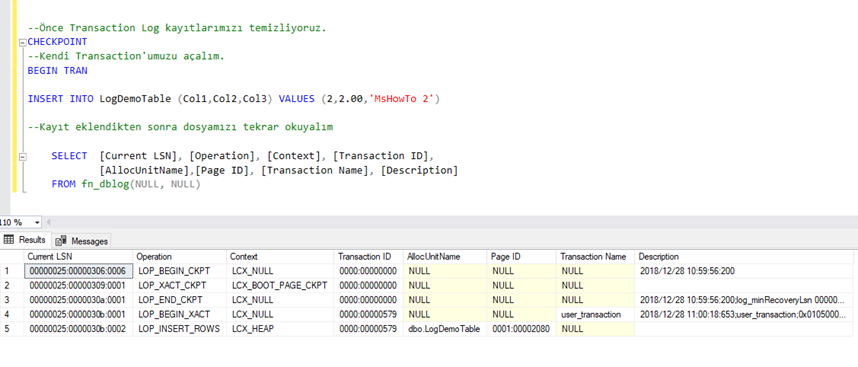The height and width of the screenshot is (367, 858).
Task: Click the dbo.LogDemoTable cell
Action: (x=445, y=329)
